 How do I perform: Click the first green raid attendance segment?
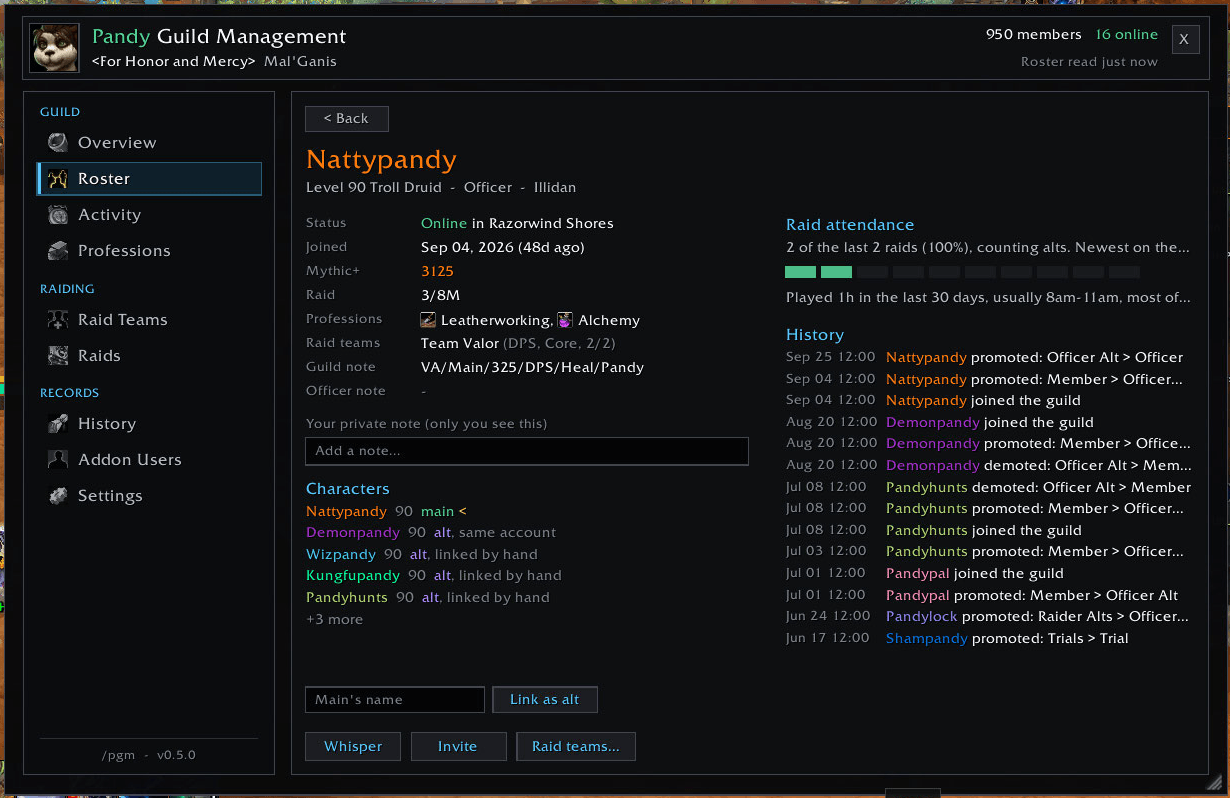800,271
